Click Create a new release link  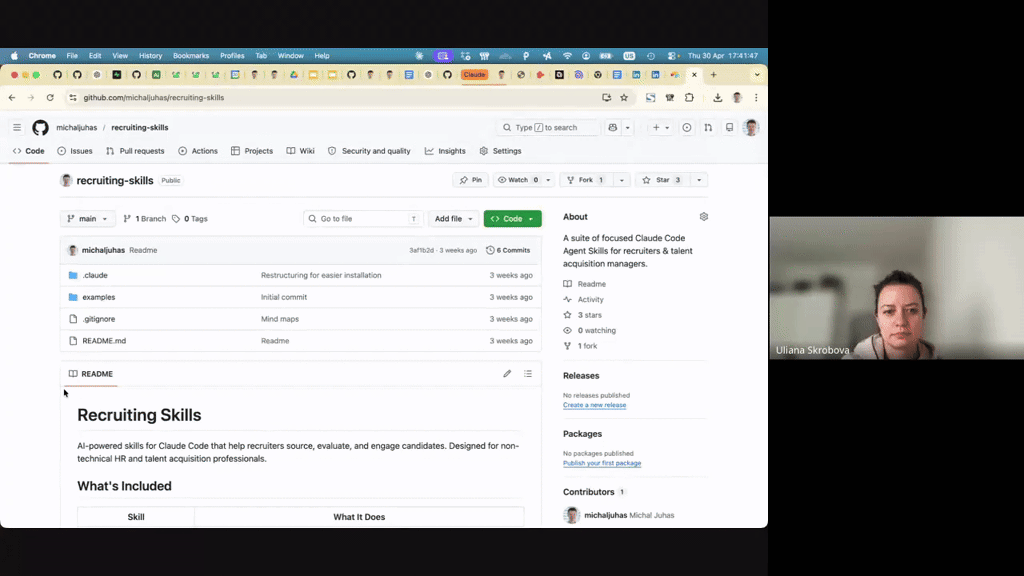594,405
